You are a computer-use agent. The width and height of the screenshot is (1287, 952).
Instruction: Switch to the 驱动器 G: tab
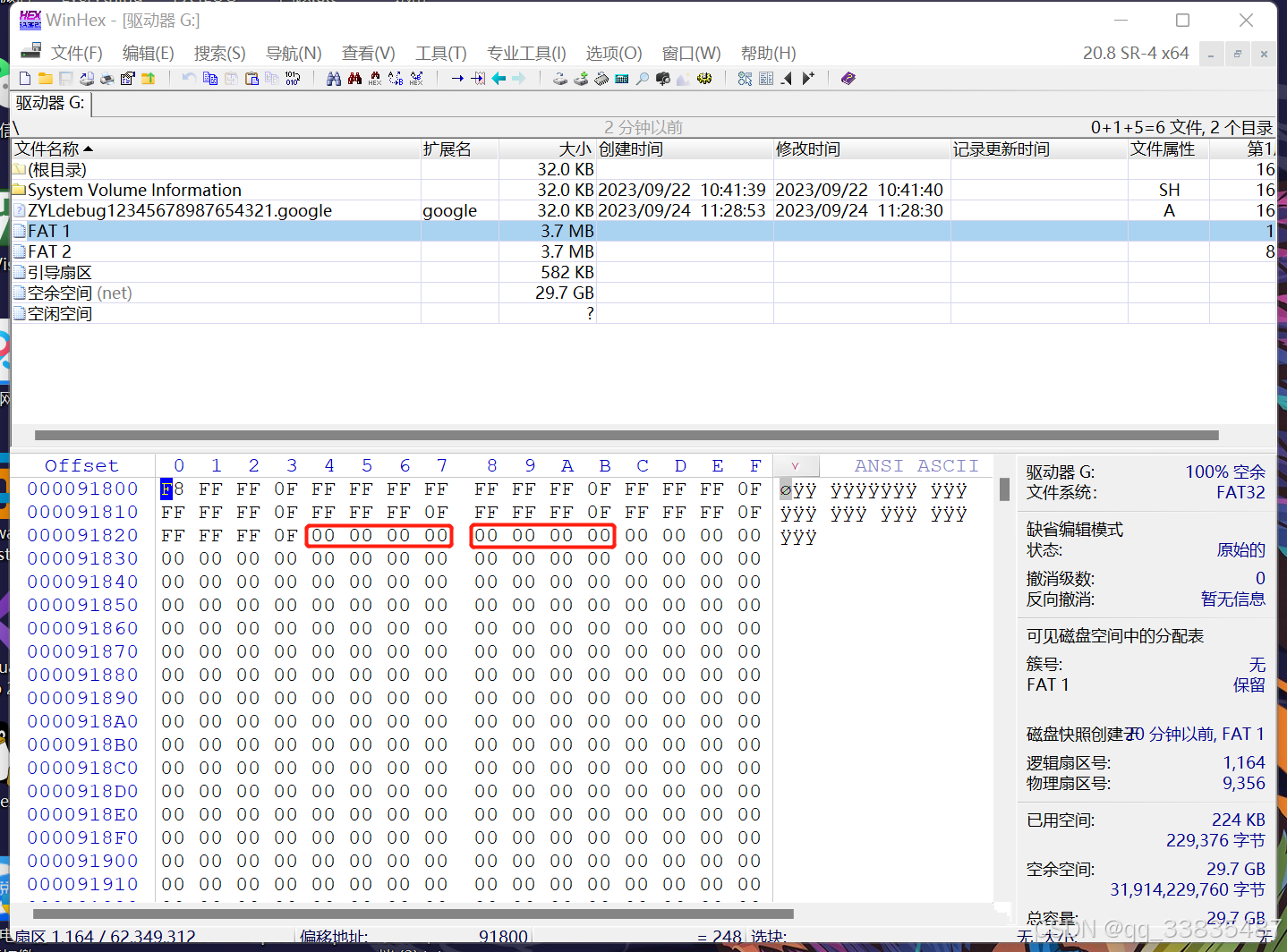point(49,103)
